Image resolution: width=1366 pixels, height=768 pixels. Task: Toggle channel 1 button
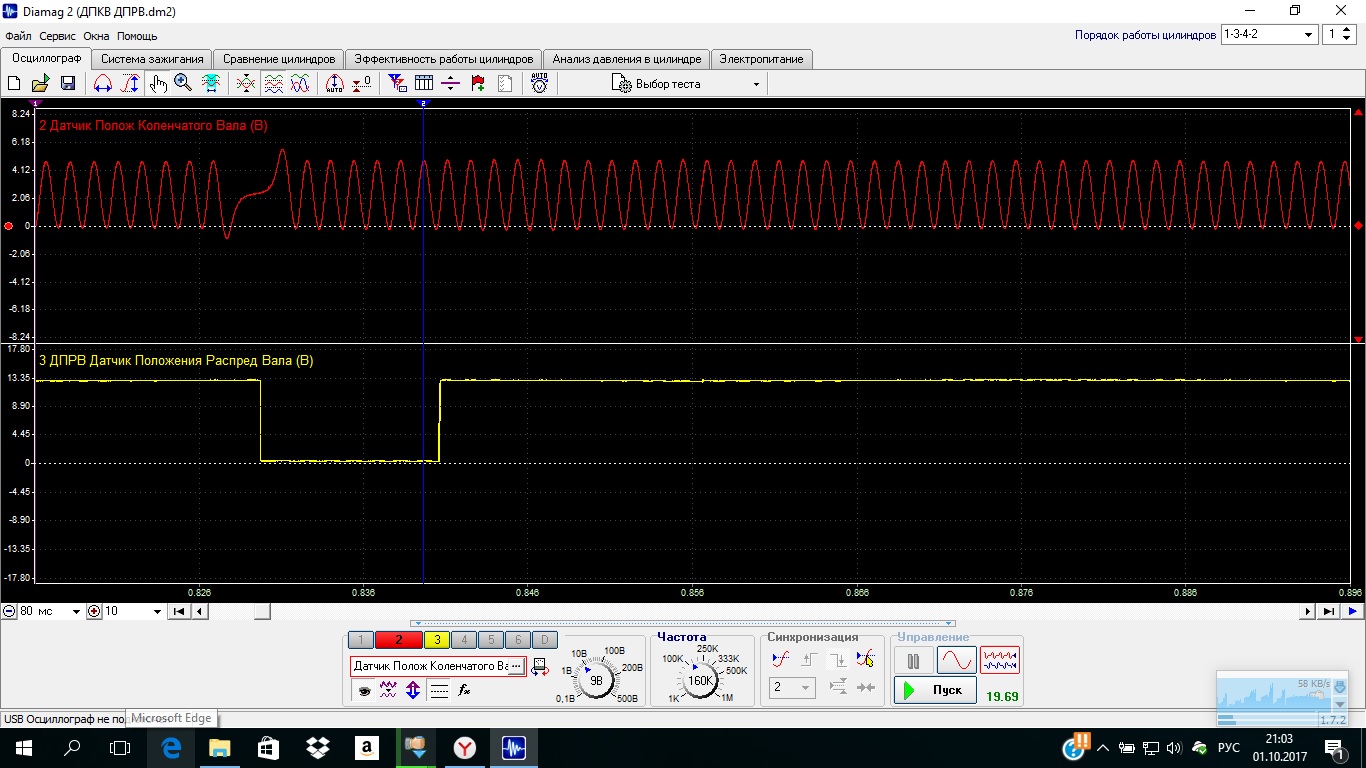pos(360,640)
